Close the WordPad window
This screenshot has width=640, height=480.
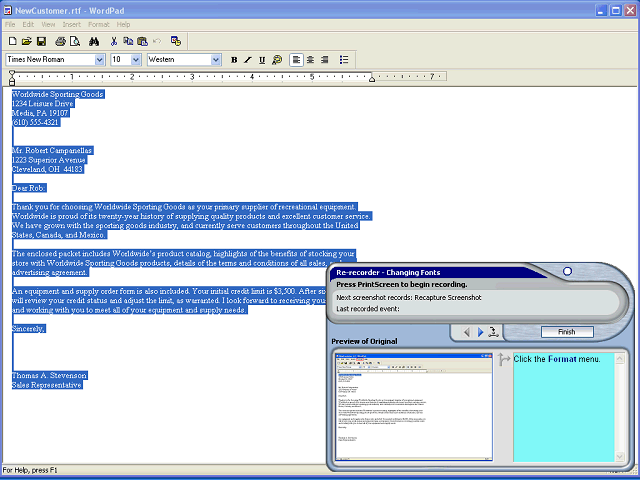click(630, 11)
